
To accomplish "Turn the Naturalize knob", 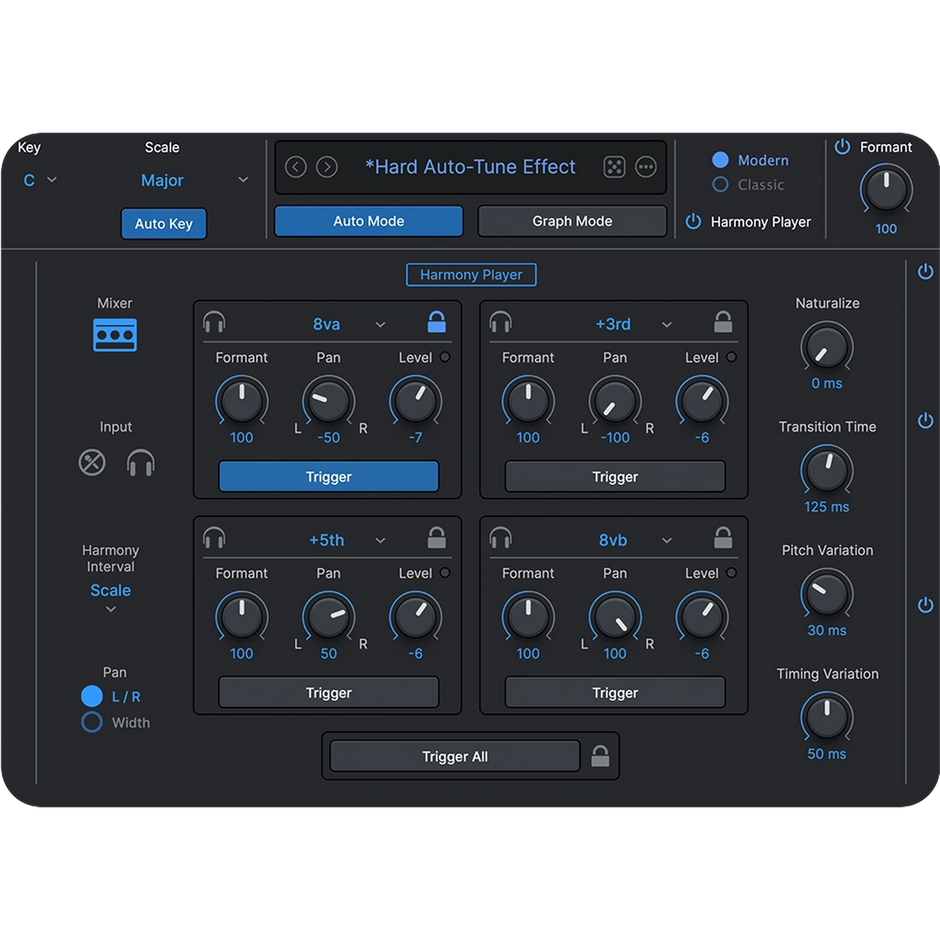I will (x=826, y=349).
